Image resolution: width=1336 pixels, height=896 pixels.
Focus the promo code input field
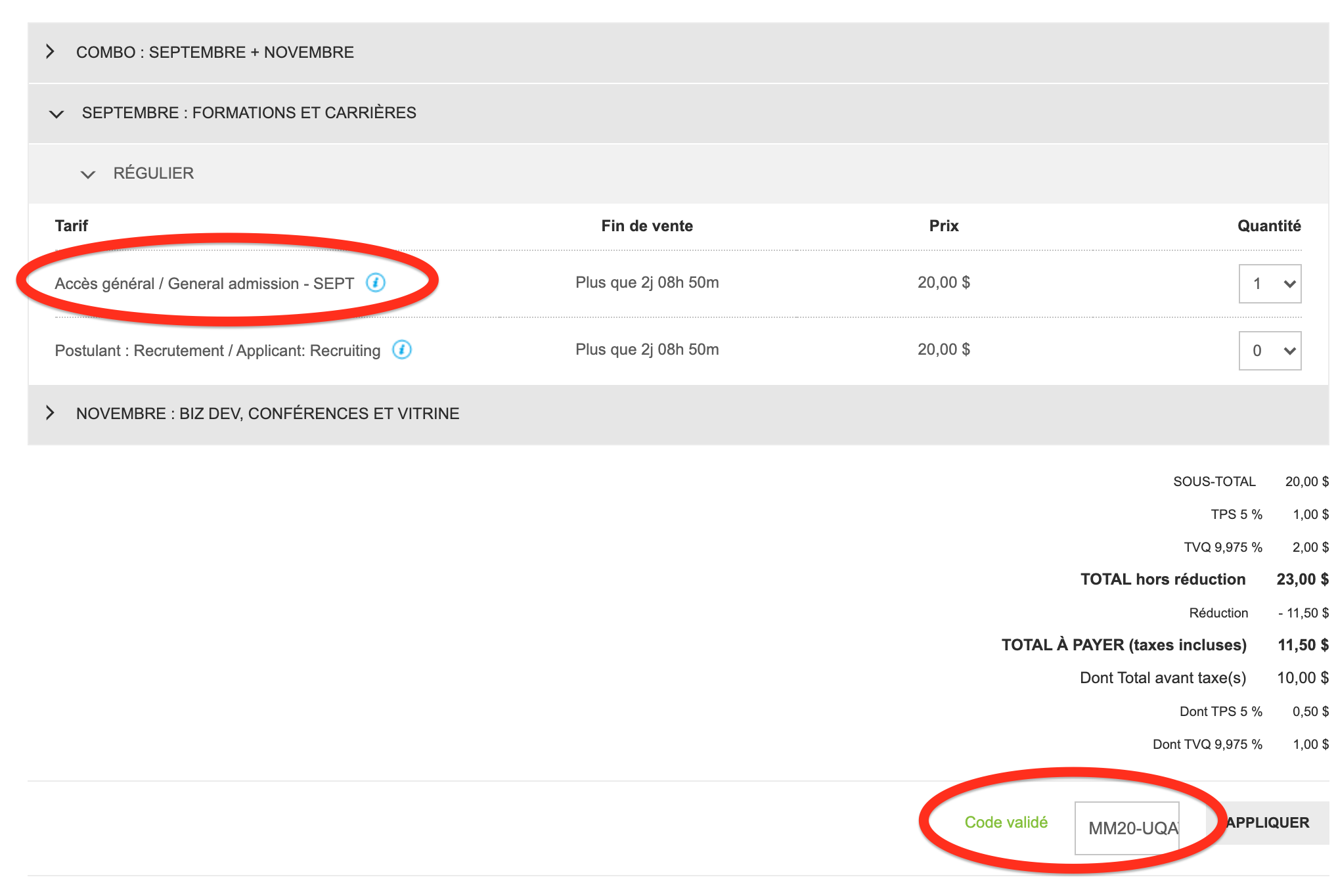click(x=1126, y=828)
